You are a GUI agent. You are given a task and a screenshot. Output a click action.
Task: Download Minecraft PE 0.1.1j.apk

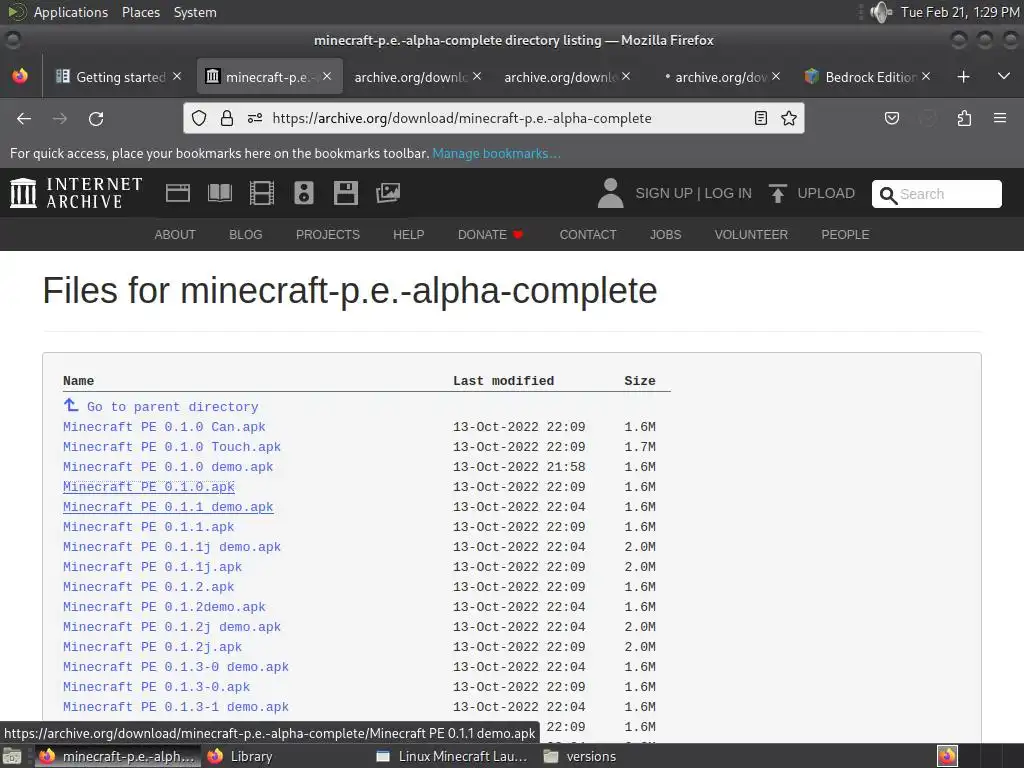point(152,567)
